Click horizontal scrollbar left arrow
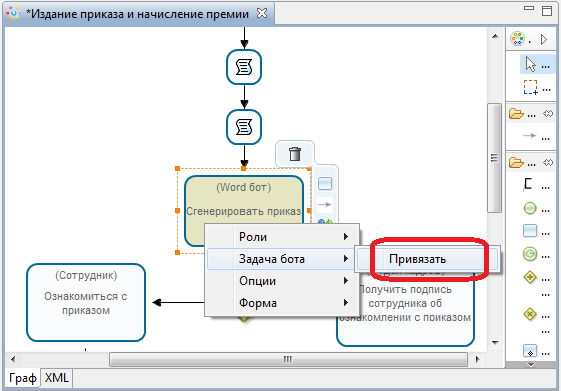Screen dimensions: 561x391 click(13, 359)
